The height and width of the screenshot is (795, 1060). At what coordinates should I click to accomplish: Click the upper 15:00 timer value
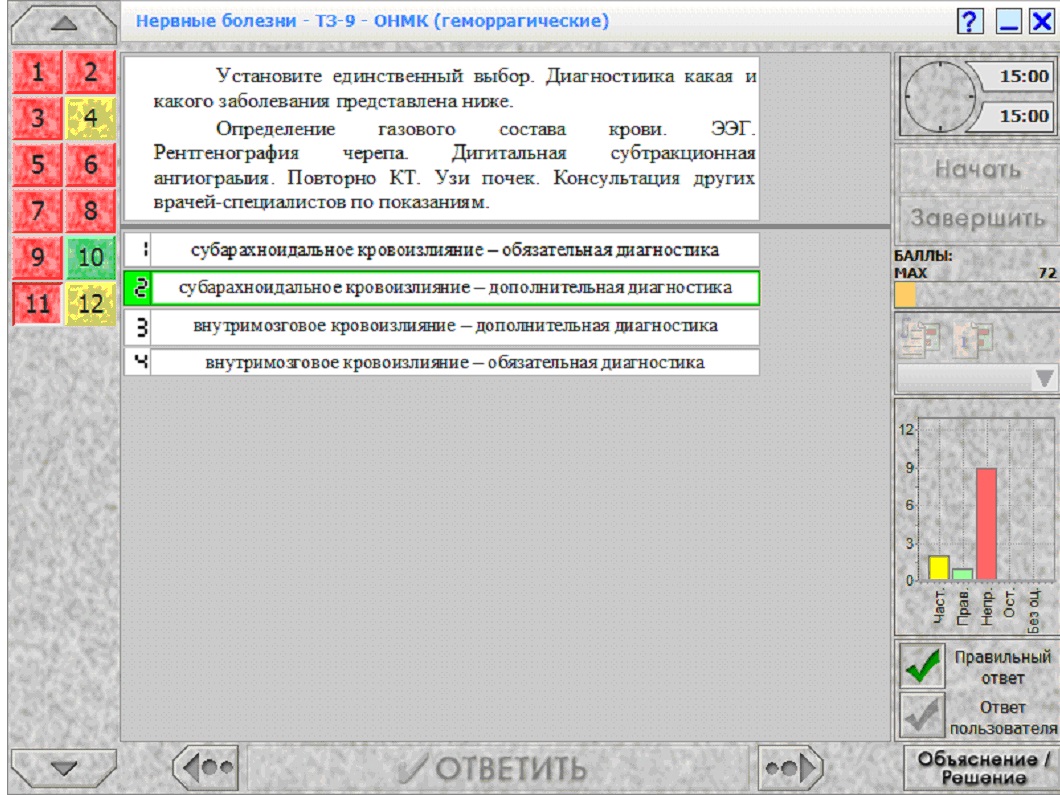point(1023,76)
